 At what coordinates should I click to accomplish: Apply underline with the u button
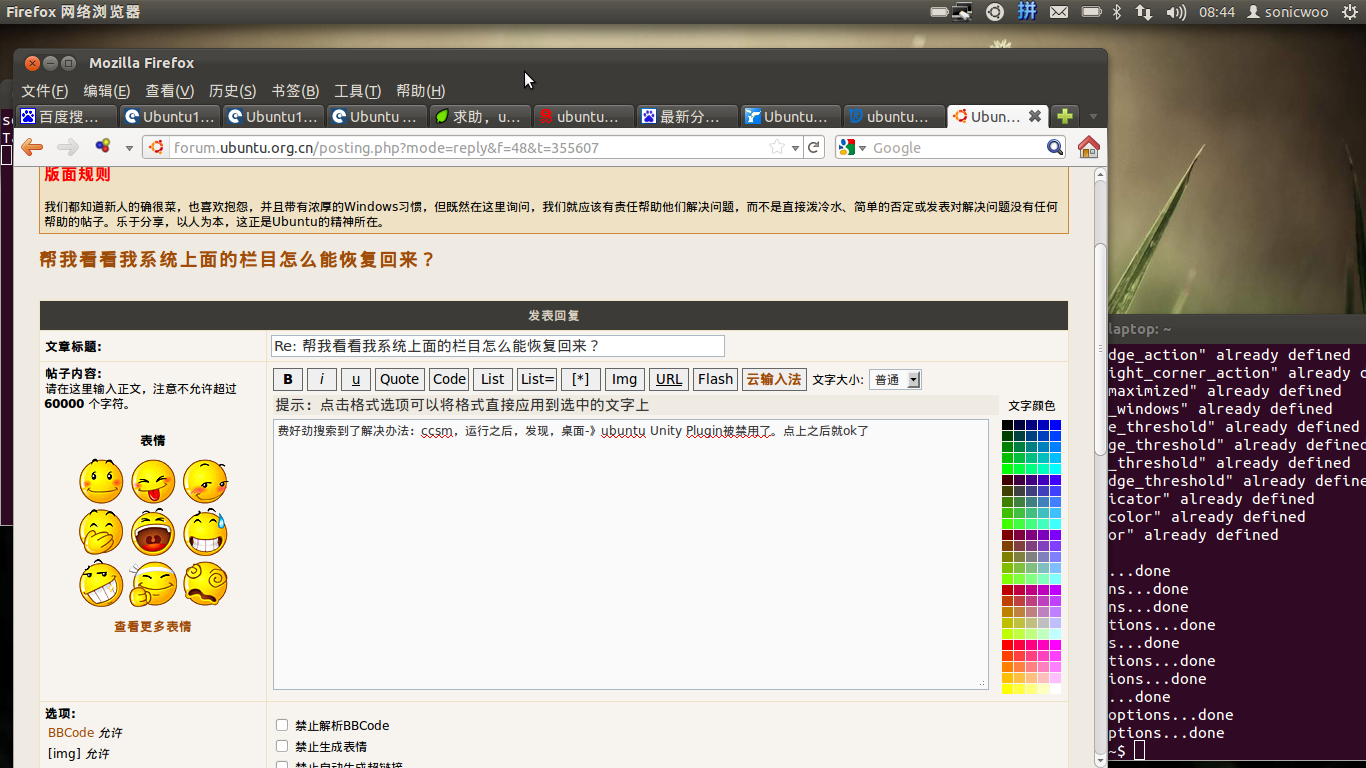point(355,379)
